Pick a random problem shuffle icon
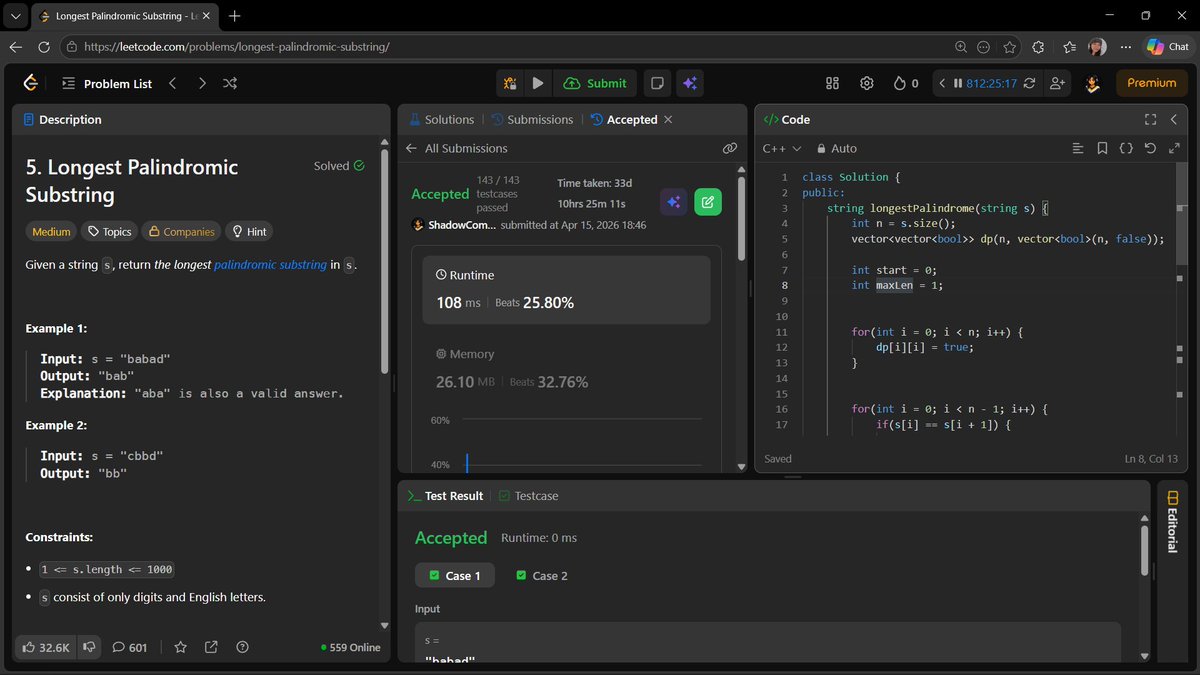 click(x=230, y=83)
